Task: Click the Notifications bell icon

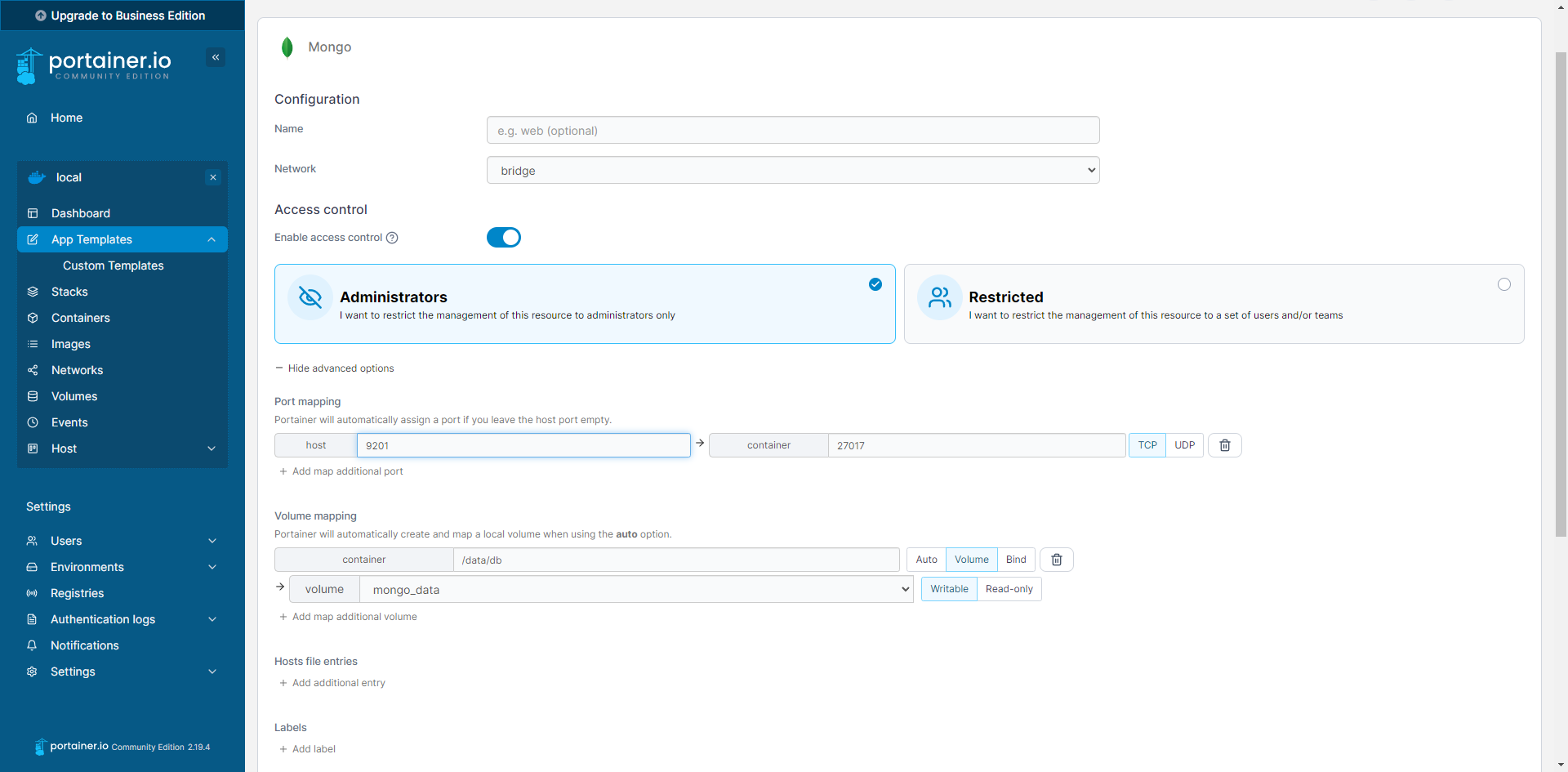Action: tap(32, 645)
